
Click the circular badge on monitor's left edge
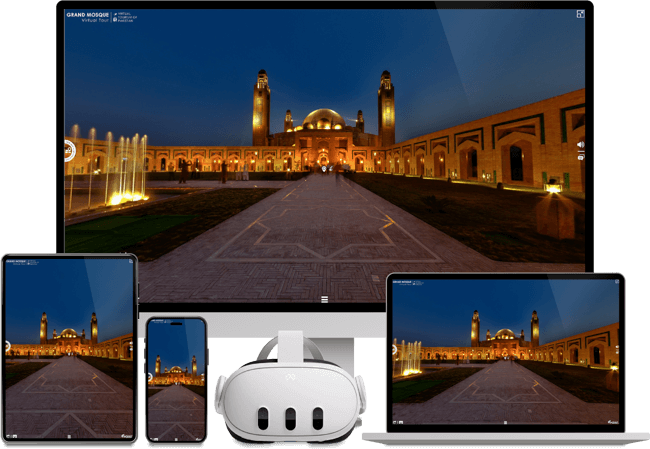(69, 150)
